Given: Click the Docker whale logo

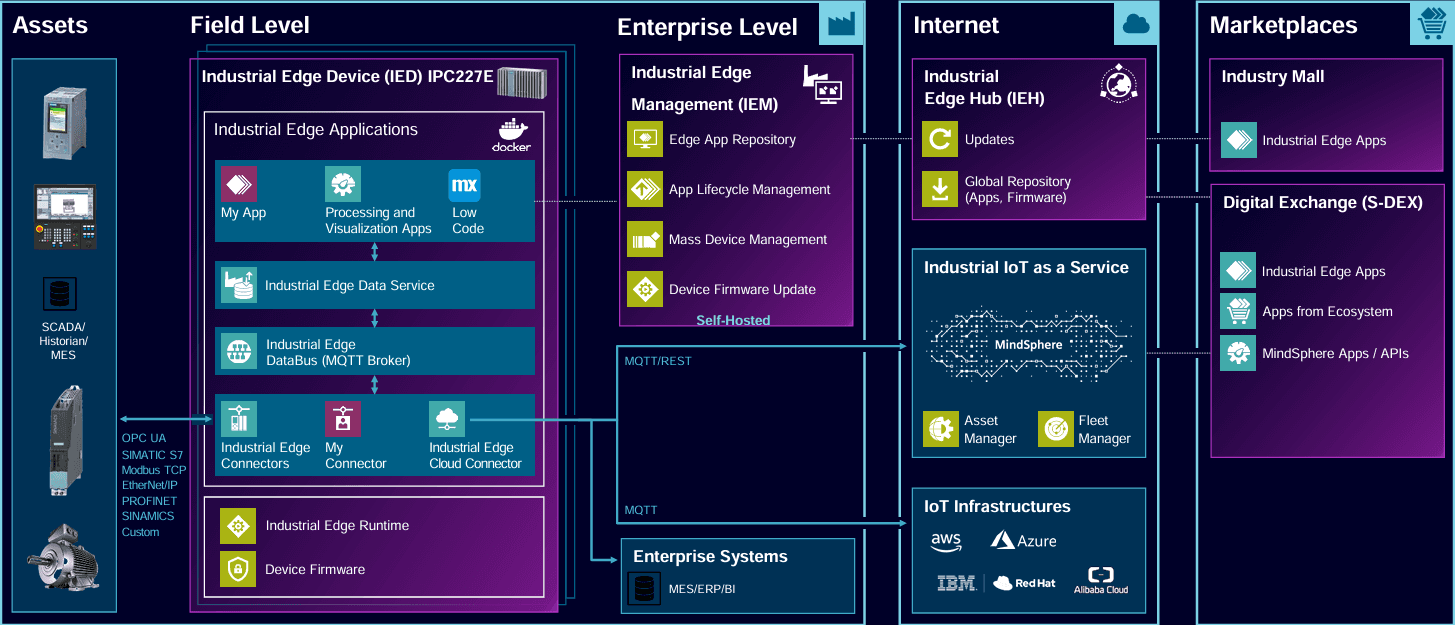Looking at the screenshot, I should [511, 132].
